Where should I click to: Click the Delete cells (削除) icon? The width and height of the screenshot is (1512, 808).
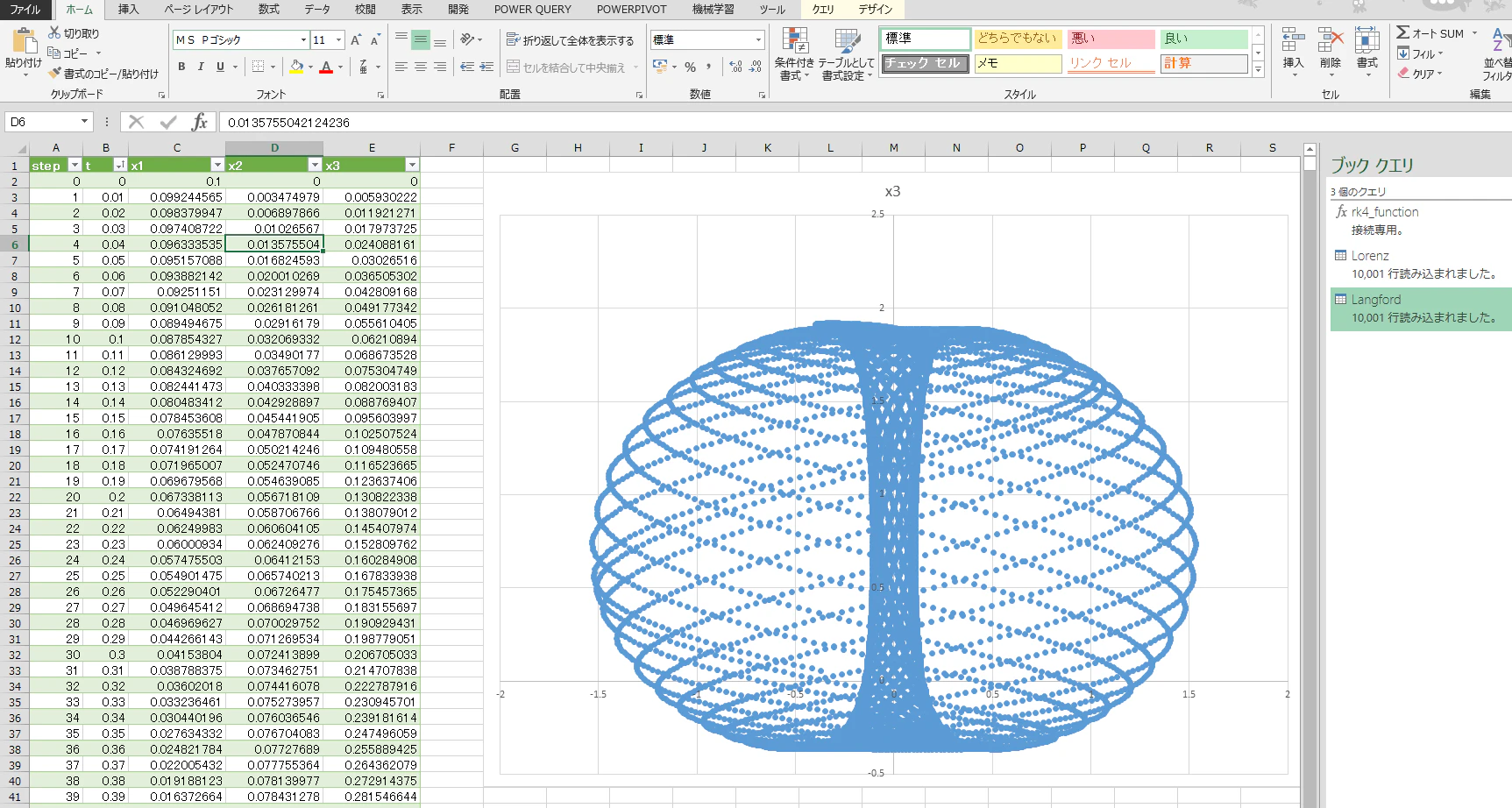(1331, 41)
